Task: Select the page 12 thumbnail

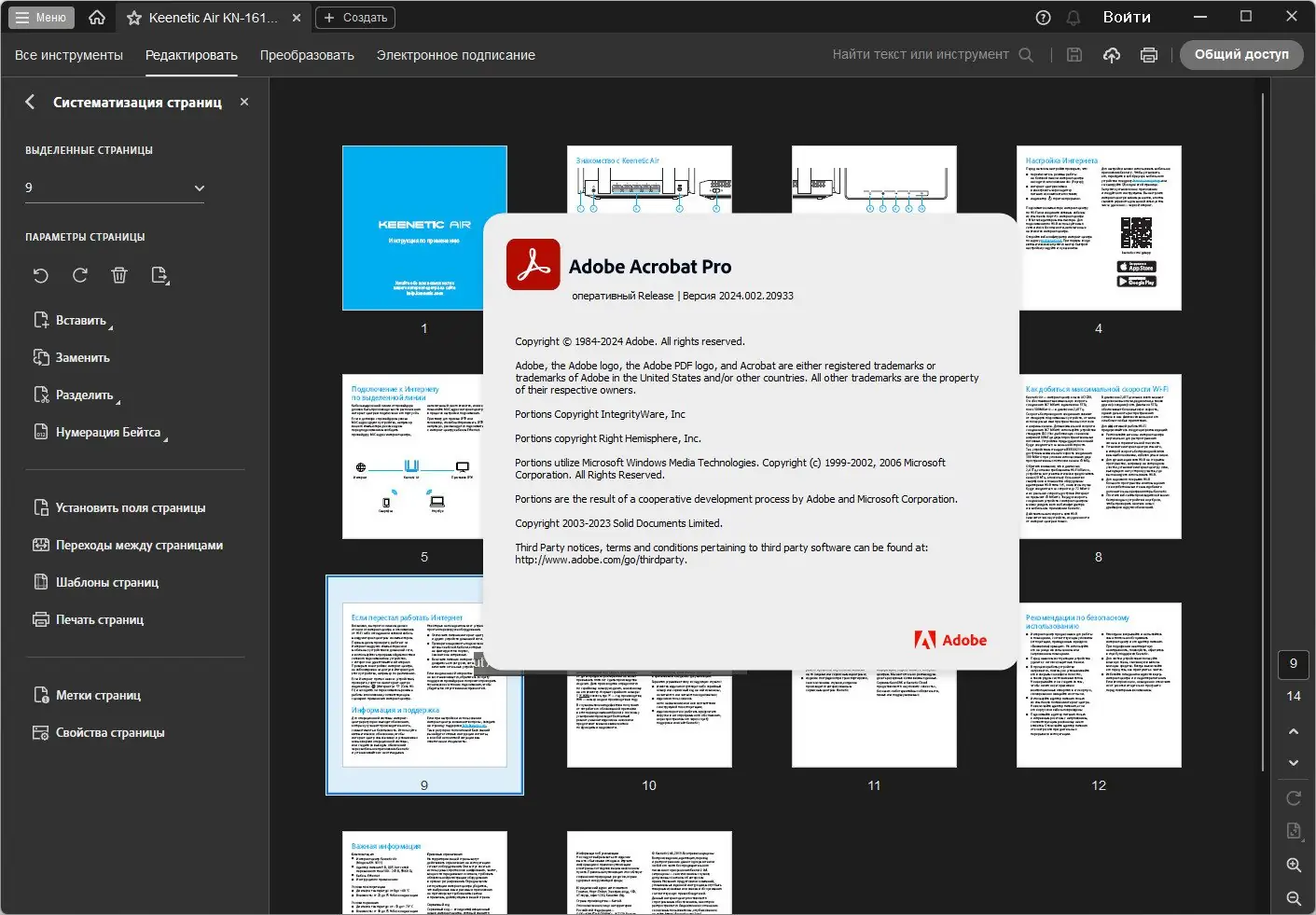Action: pyautogui.click(x=1099, y=685)
